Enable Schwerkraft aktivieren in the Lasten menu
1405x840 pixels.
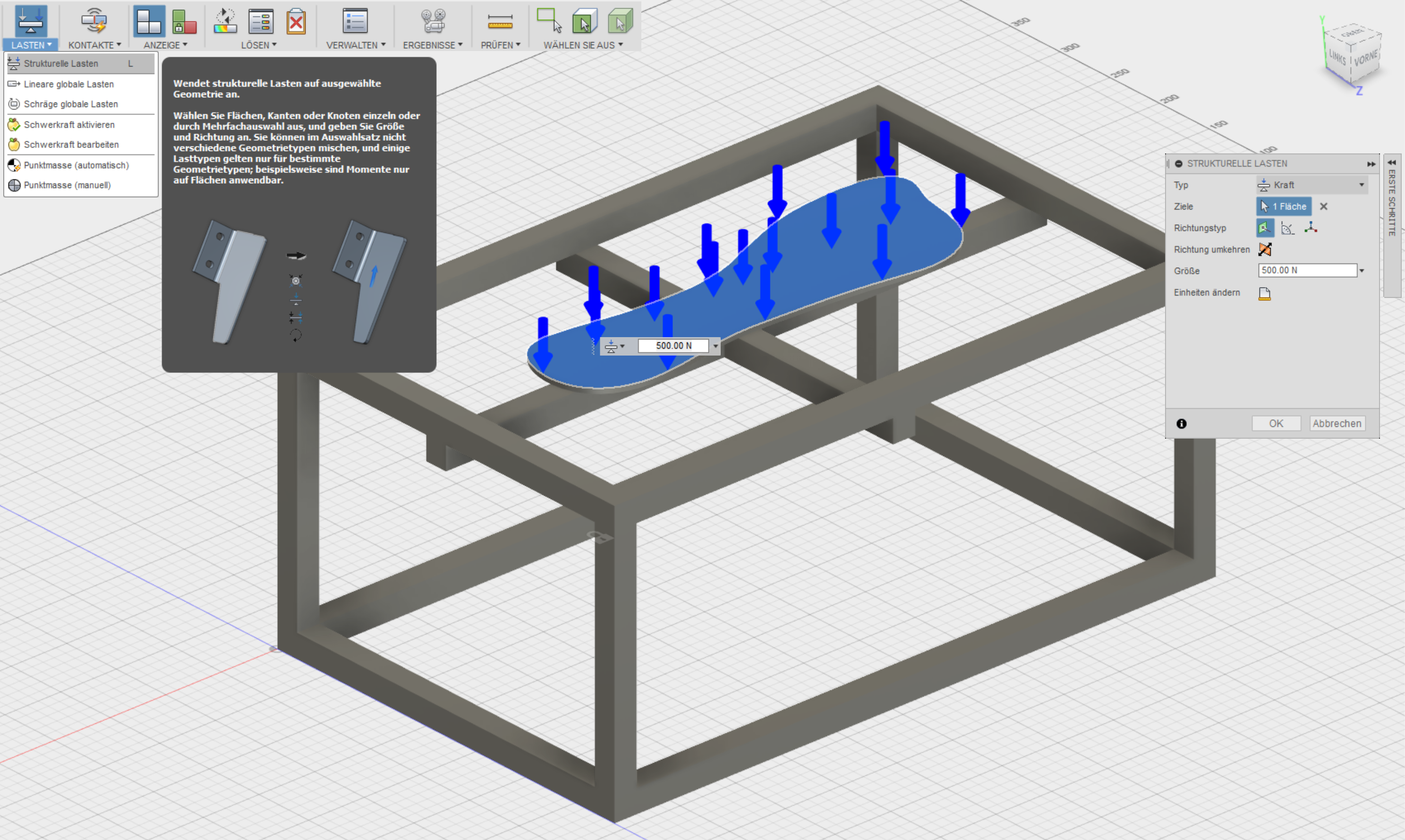69,125
